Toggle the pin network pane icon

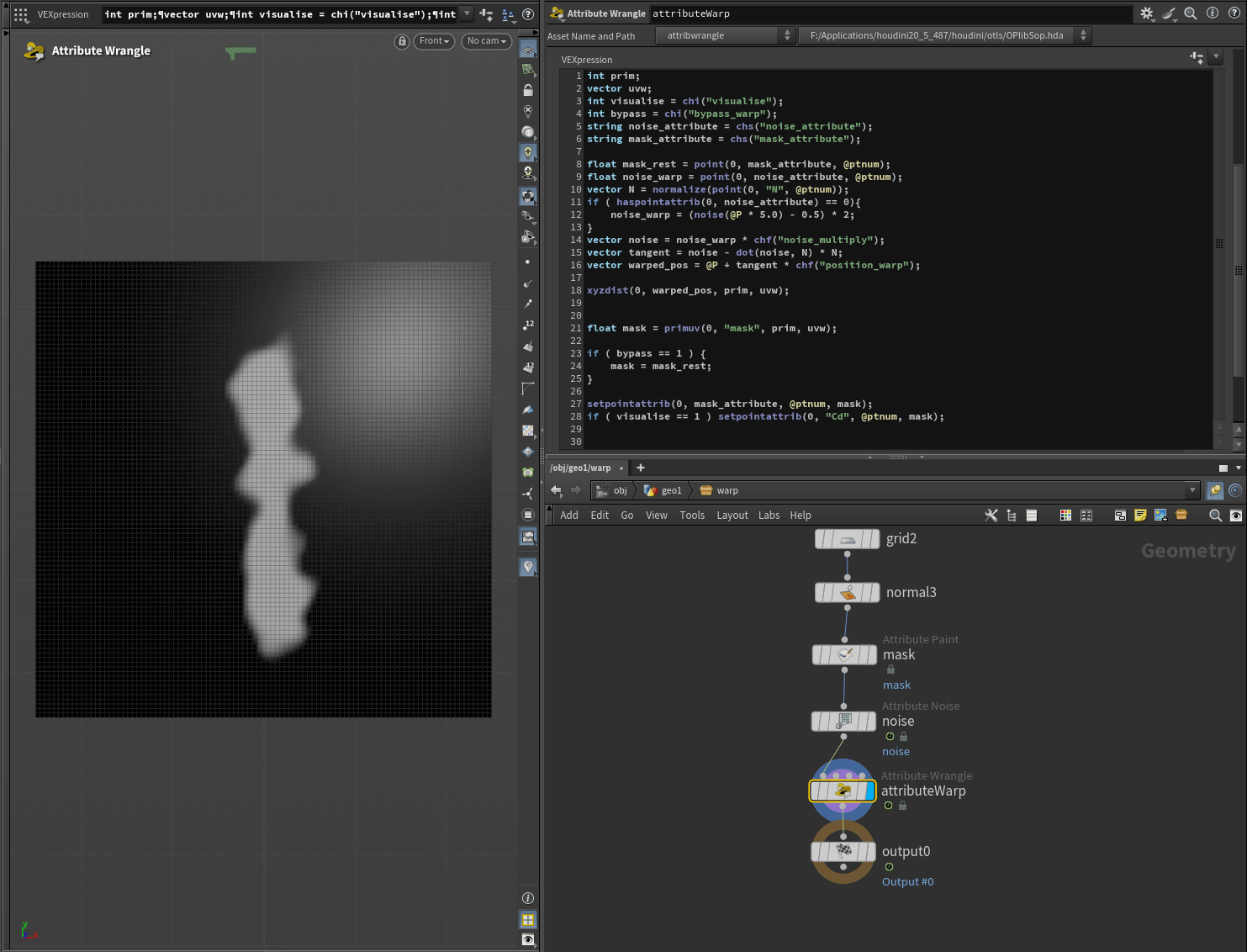tap(1215, 490)
